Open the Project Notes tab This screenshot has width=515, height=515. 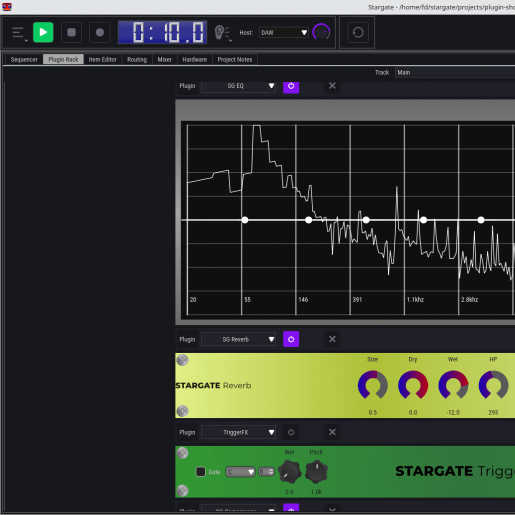click(x=235, y=59)
